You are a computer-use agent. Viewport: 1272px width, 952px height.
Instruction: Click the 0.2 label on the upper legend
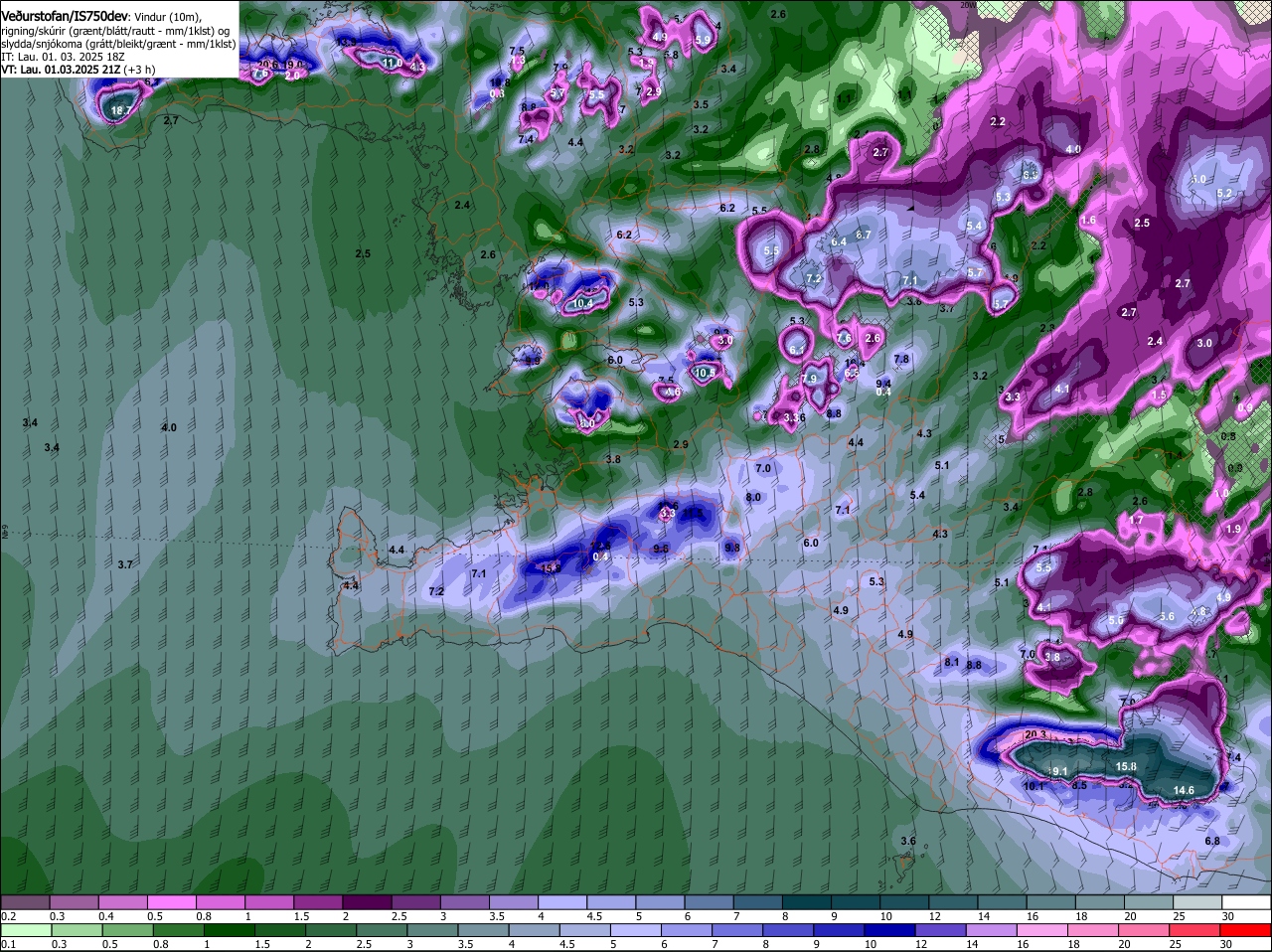point(8,916)
